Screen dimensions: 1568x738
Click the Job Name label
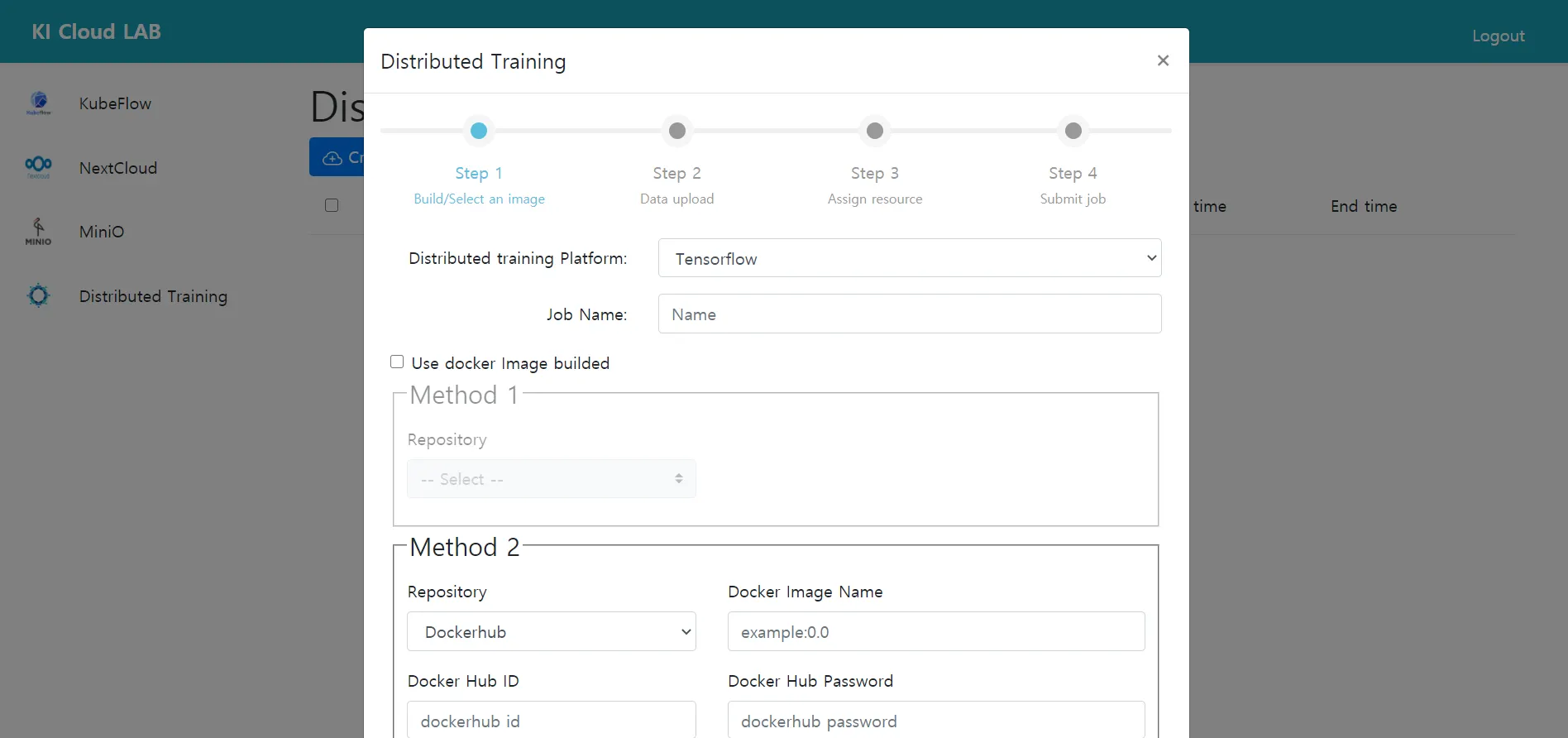point(586,314)
